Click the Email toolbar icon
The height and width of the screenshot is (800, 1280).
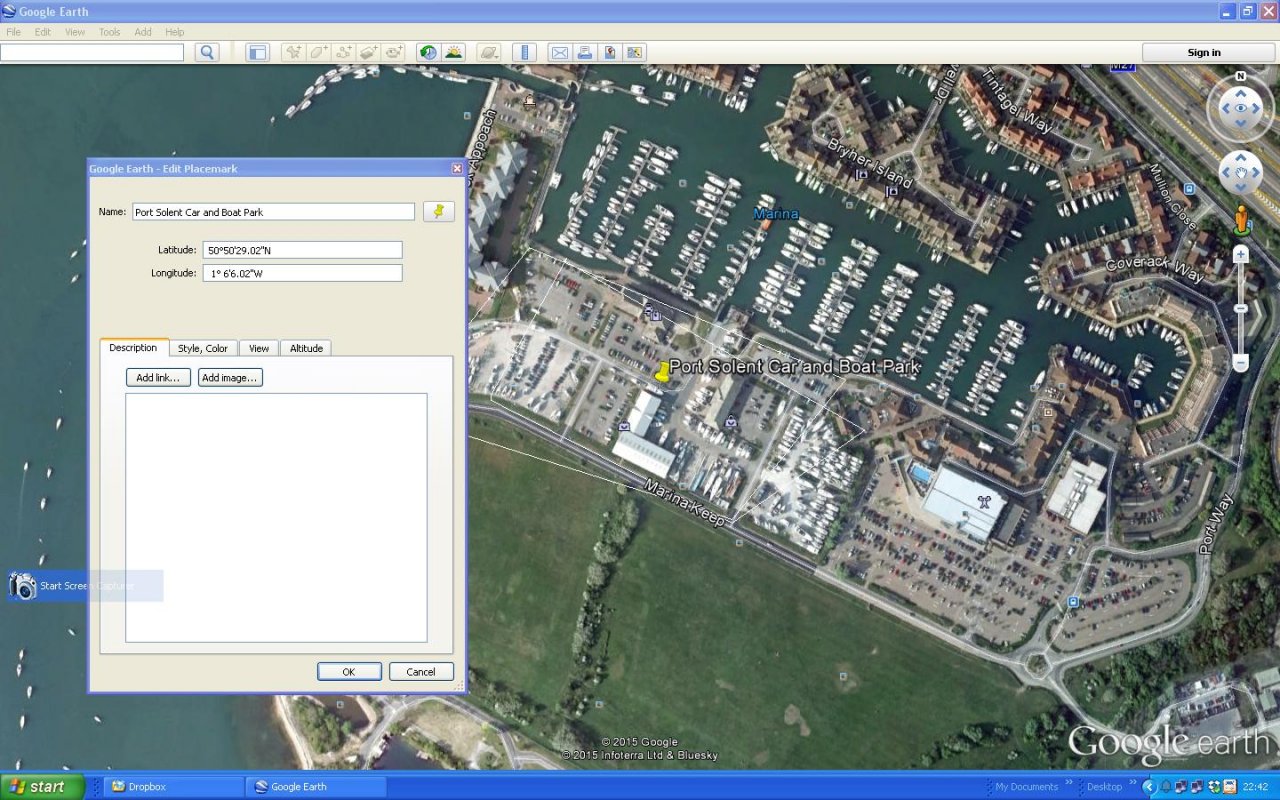click(x=559, y=53)
